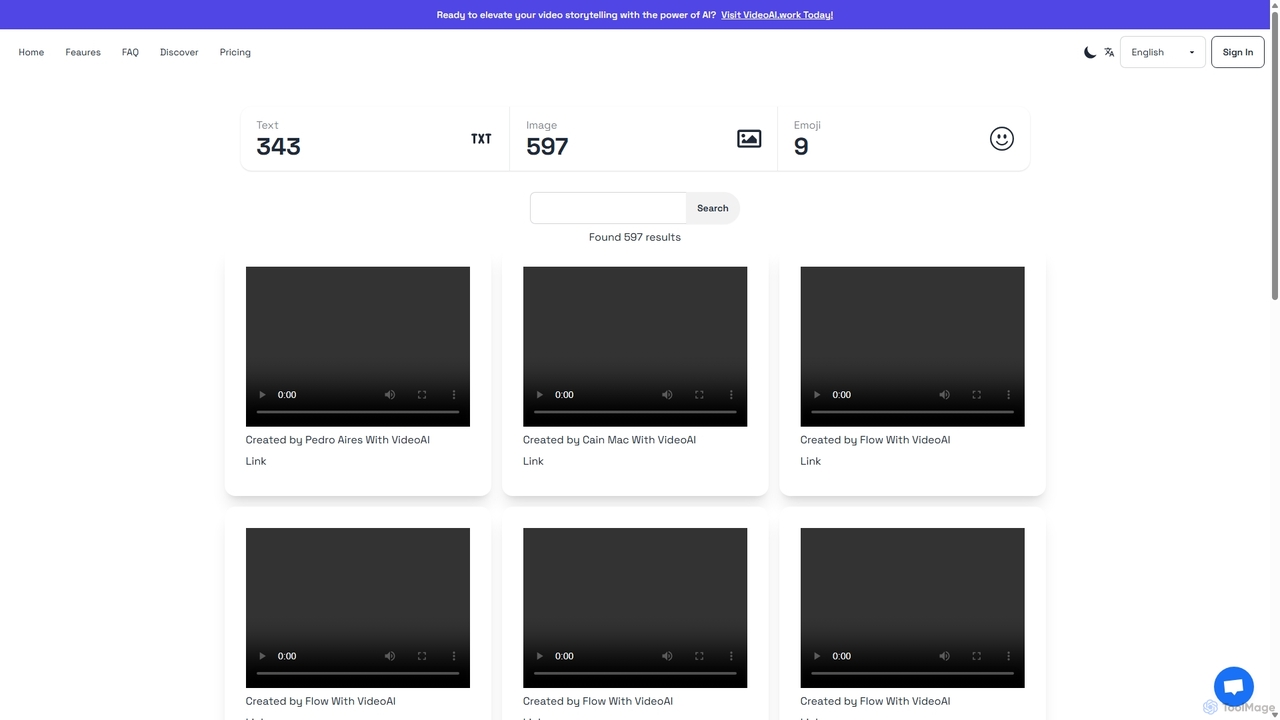Screen dimensions: 1280x720
Task: Click the translate language icon
Action: [1109, 52]
